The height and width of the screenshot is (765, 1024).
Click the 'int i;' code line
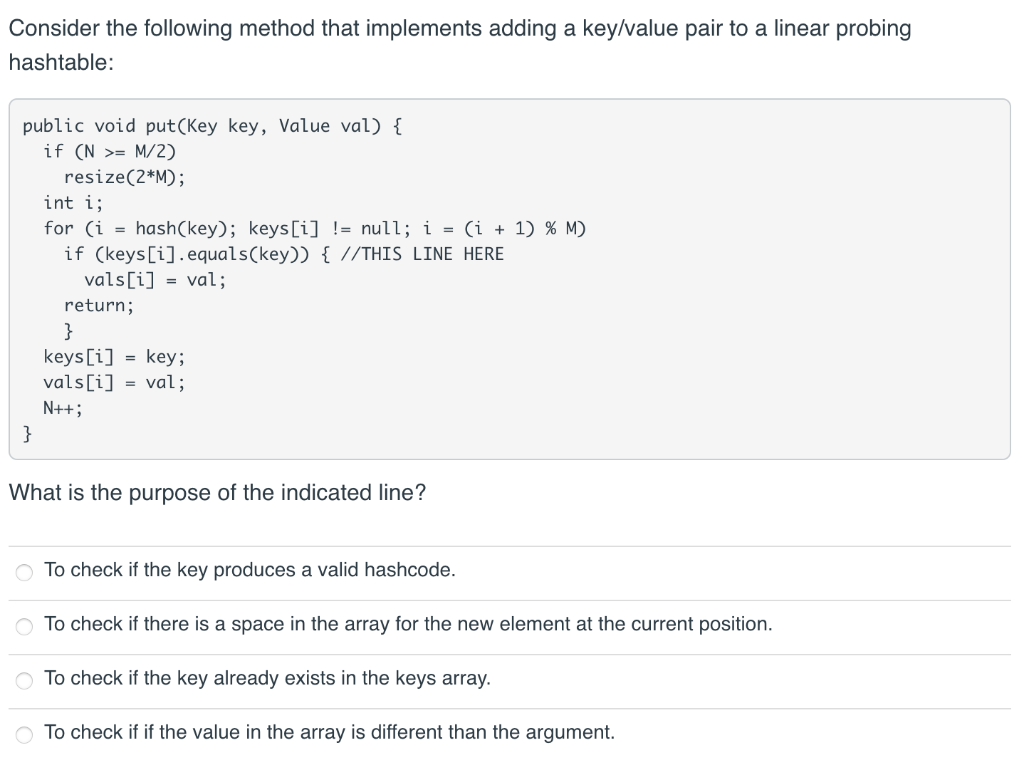[x=73, y=203]
